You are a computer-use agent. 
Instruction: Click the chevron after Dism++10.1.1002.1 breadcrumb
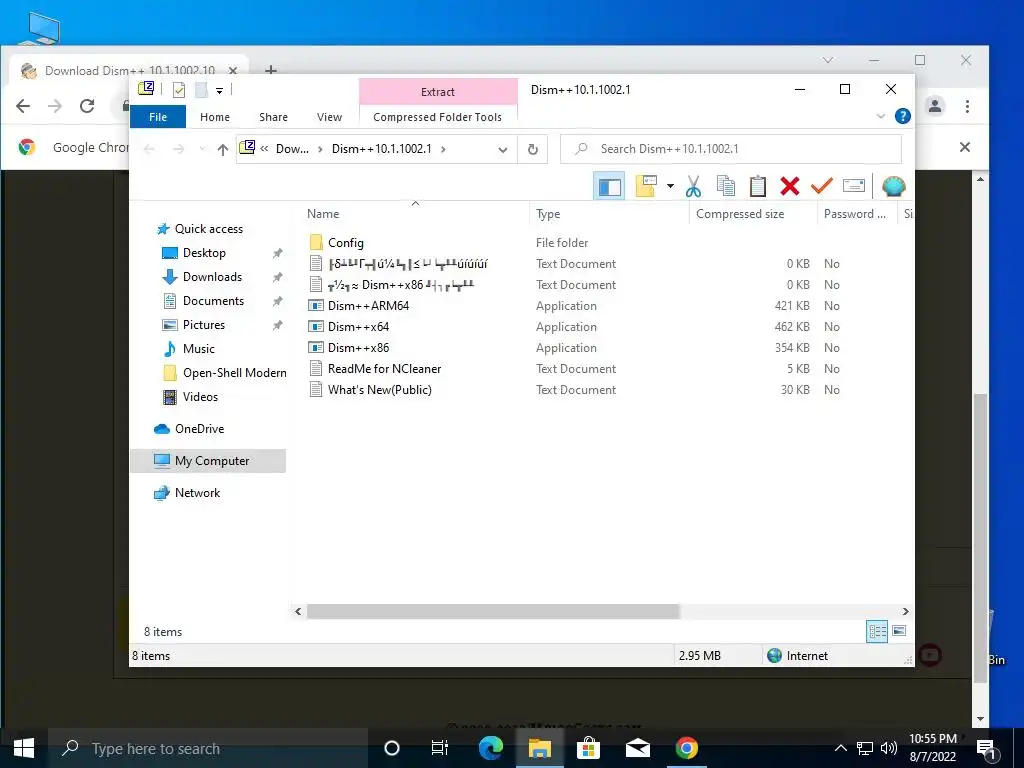443,149
